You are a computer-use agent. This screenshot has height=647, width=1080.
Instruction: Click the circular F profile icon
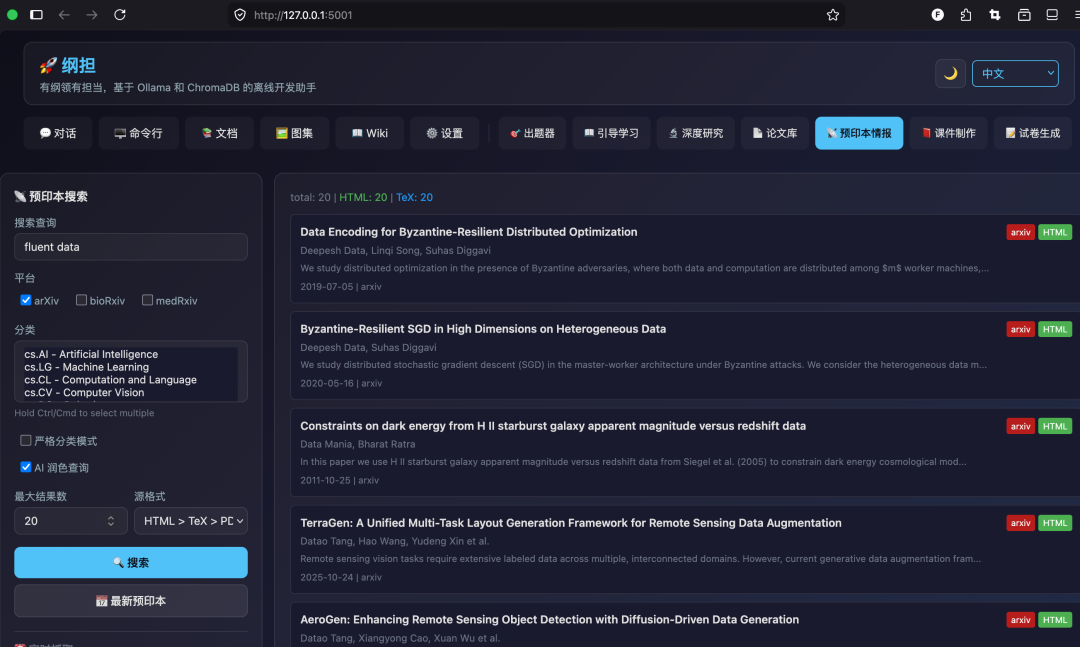pos(937,14)
